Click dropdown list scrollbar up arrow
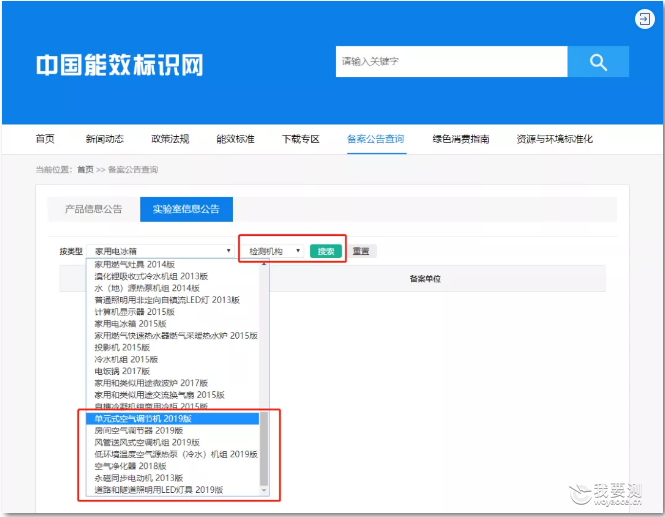The height and width of the screenshot is (517, 665). pyautogui.click(x=264, y=264)
